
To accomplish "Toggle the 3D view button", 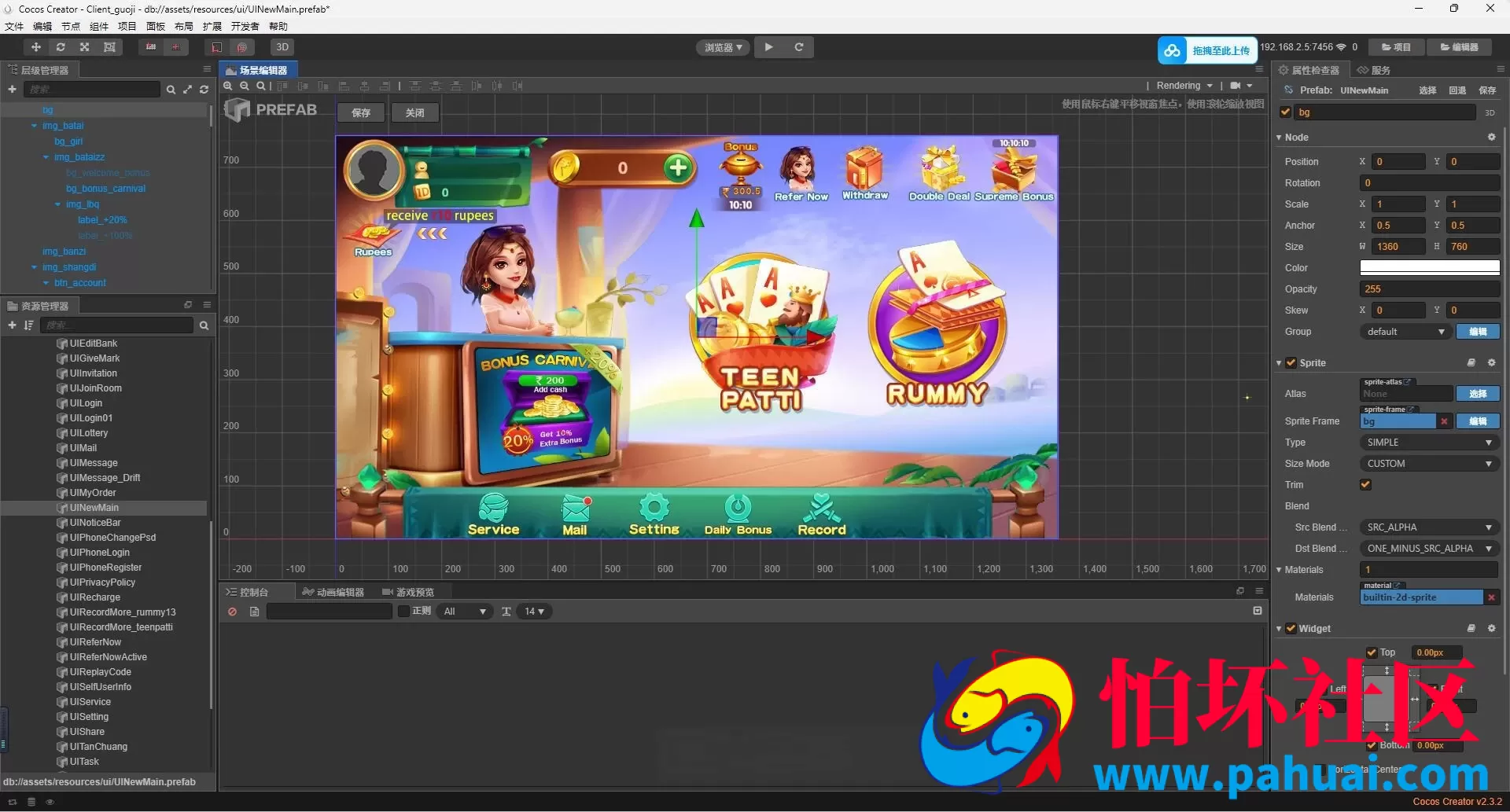I will [x=282, y=47].
